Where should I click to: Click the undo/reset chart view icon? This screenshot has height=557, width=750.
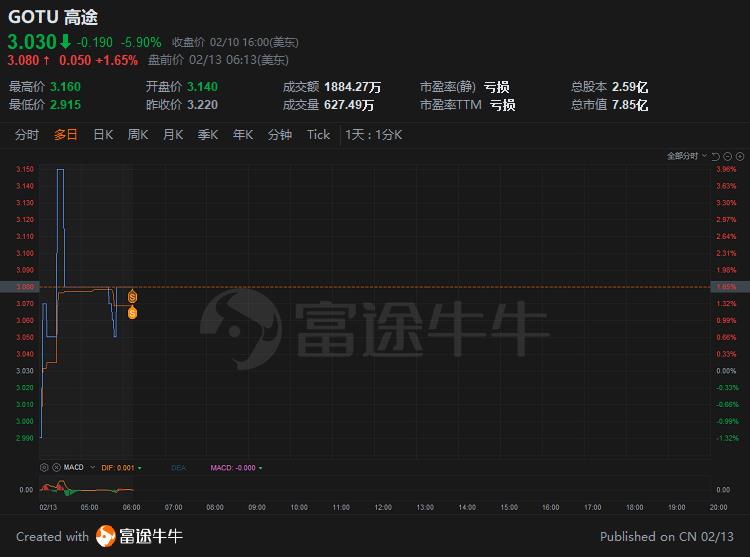coord(716,156)
